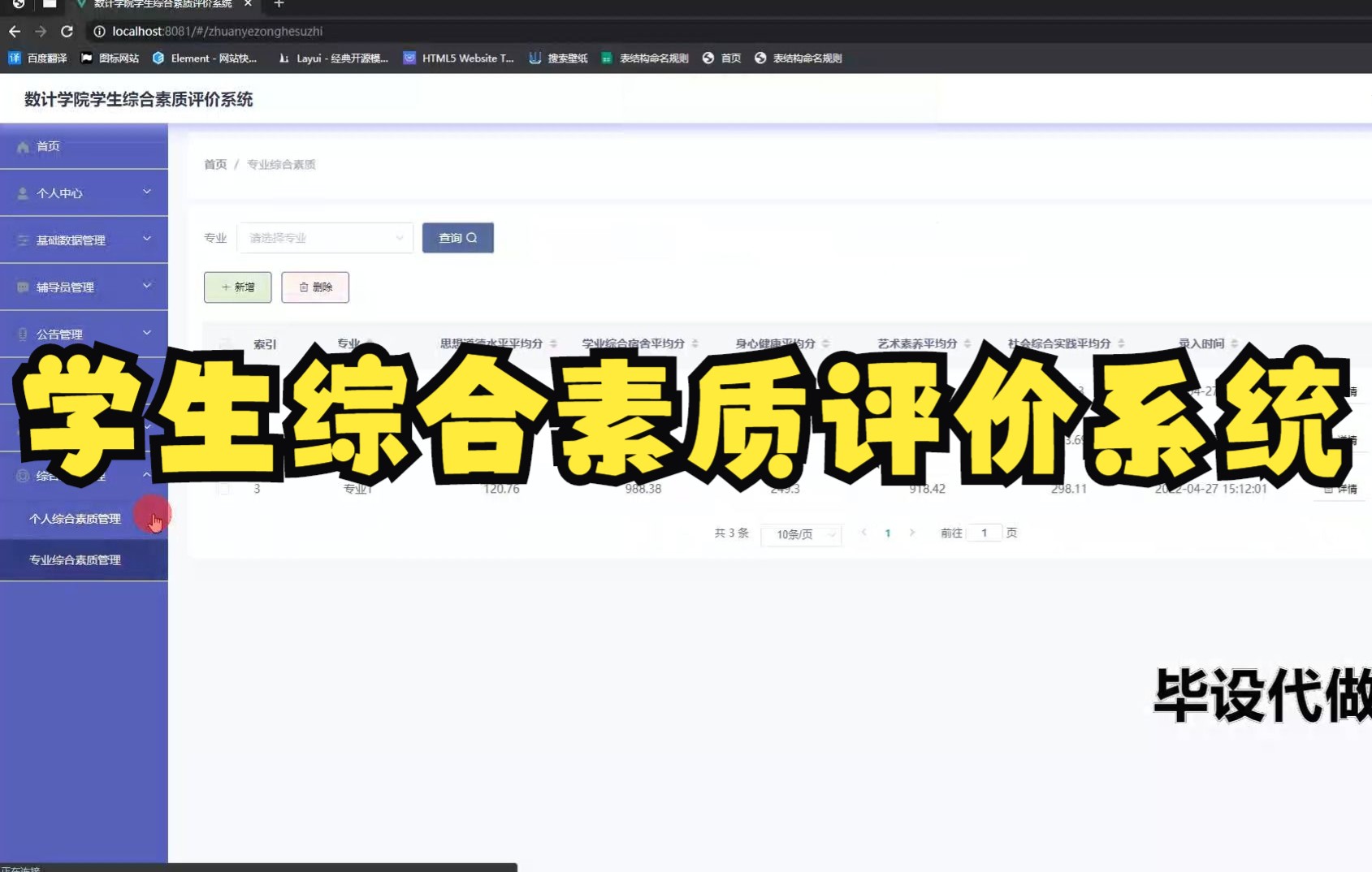Click the 查询 search button
1372x872 pixels.
(x=458, y=238)
